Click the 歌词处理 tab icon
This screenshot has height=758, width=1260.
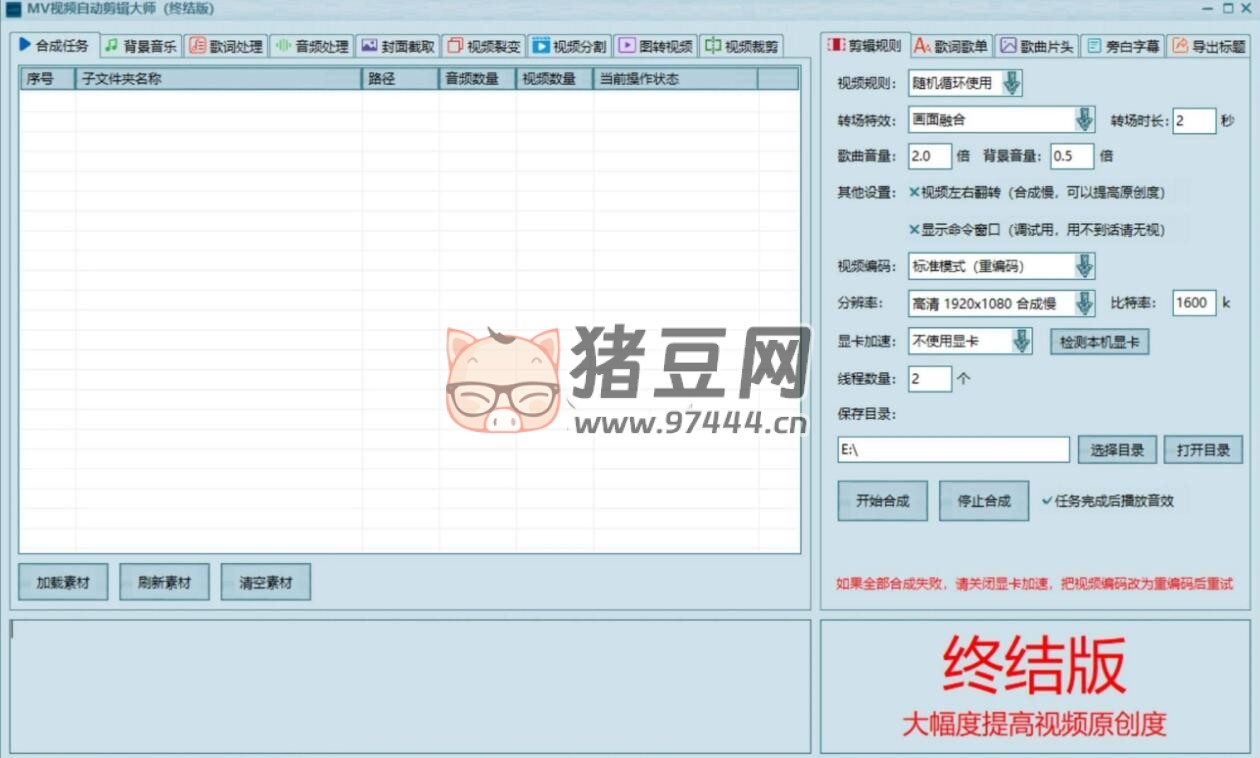[197, 46]
